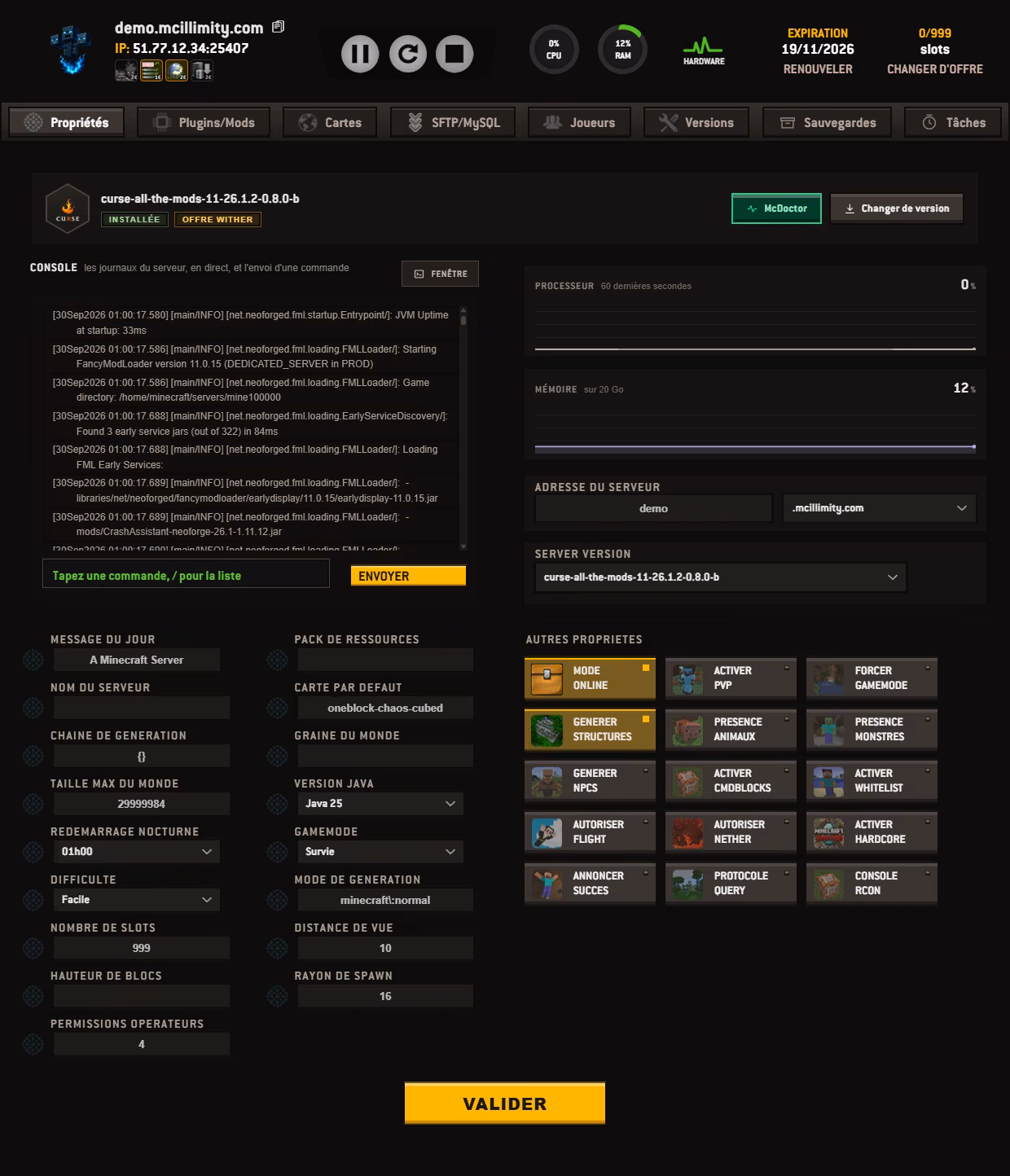The width and height of the screenshot is (1010, 1176).
Task: Open the Versions tab
Action: tap(696, 123)
